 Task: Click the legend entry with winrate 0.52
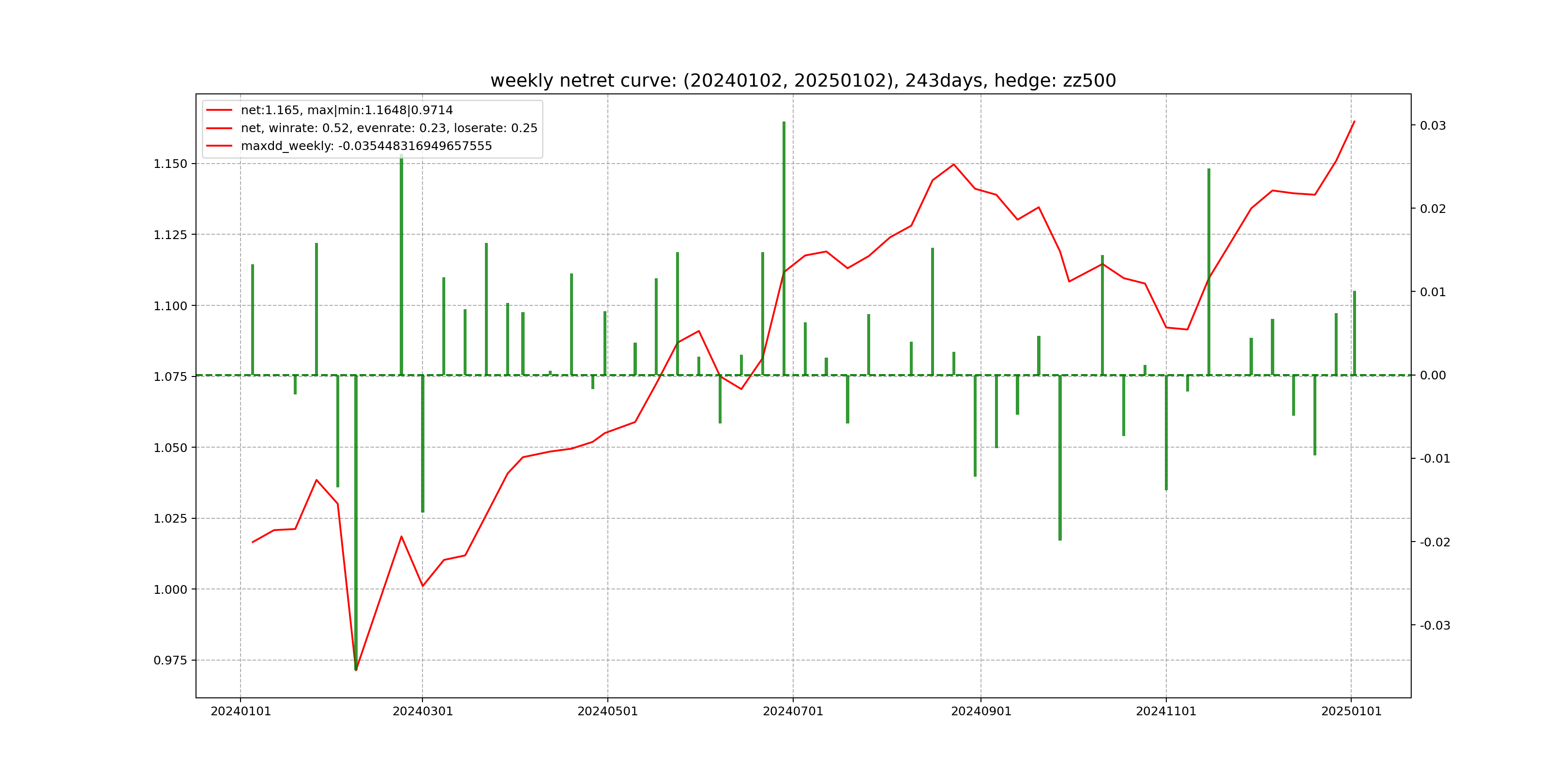[389, 128]
